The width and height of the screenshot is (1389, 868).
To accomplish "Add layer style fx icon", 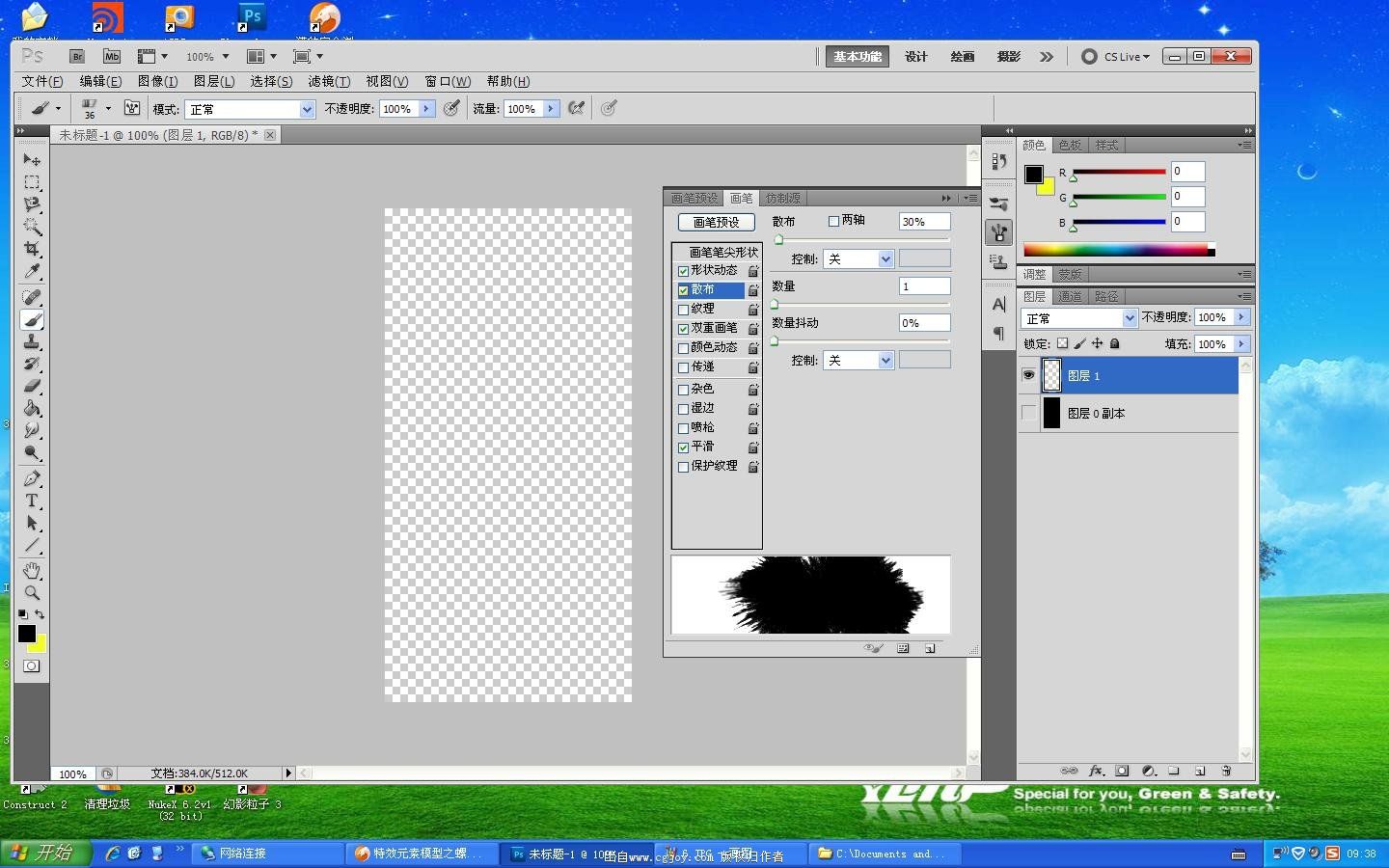I will (x=1096, y=771).
